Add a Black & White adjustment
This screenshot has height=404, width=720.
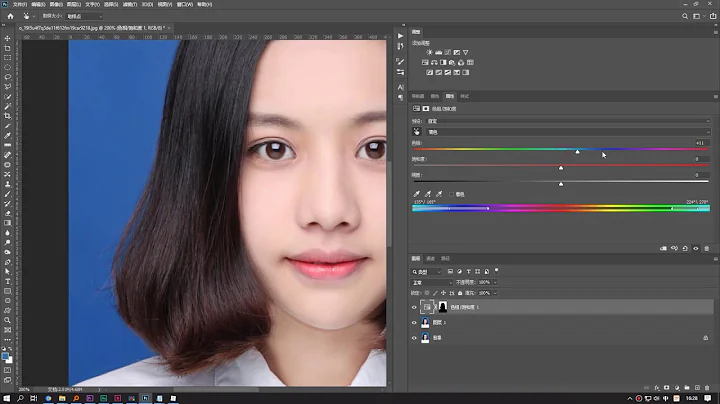tap(443, 62)
